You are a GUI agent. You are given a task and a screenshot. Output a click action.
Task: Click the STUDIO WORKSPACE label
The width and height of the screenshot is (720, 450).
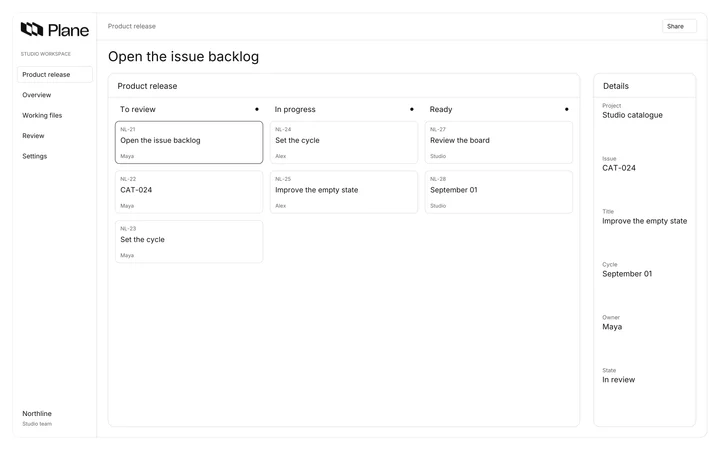point(45,54)
